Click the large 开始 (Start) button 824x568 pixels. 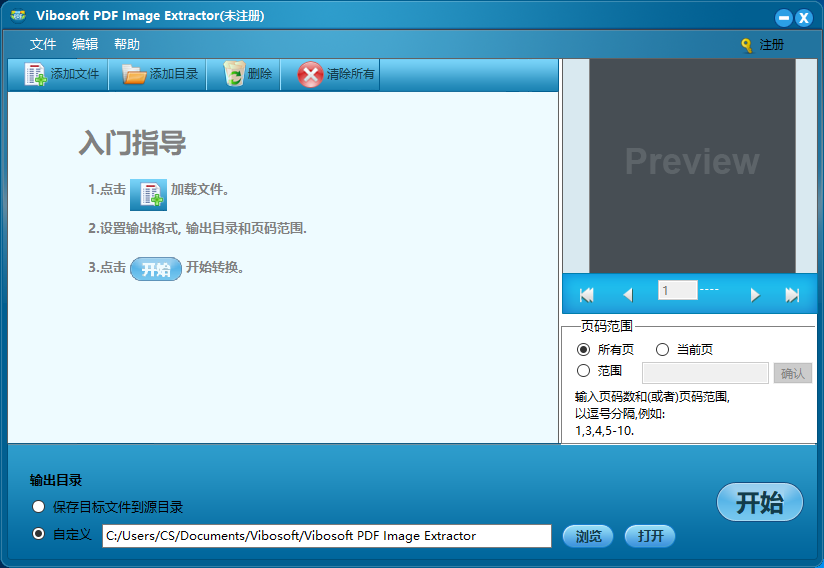[759, 502]
